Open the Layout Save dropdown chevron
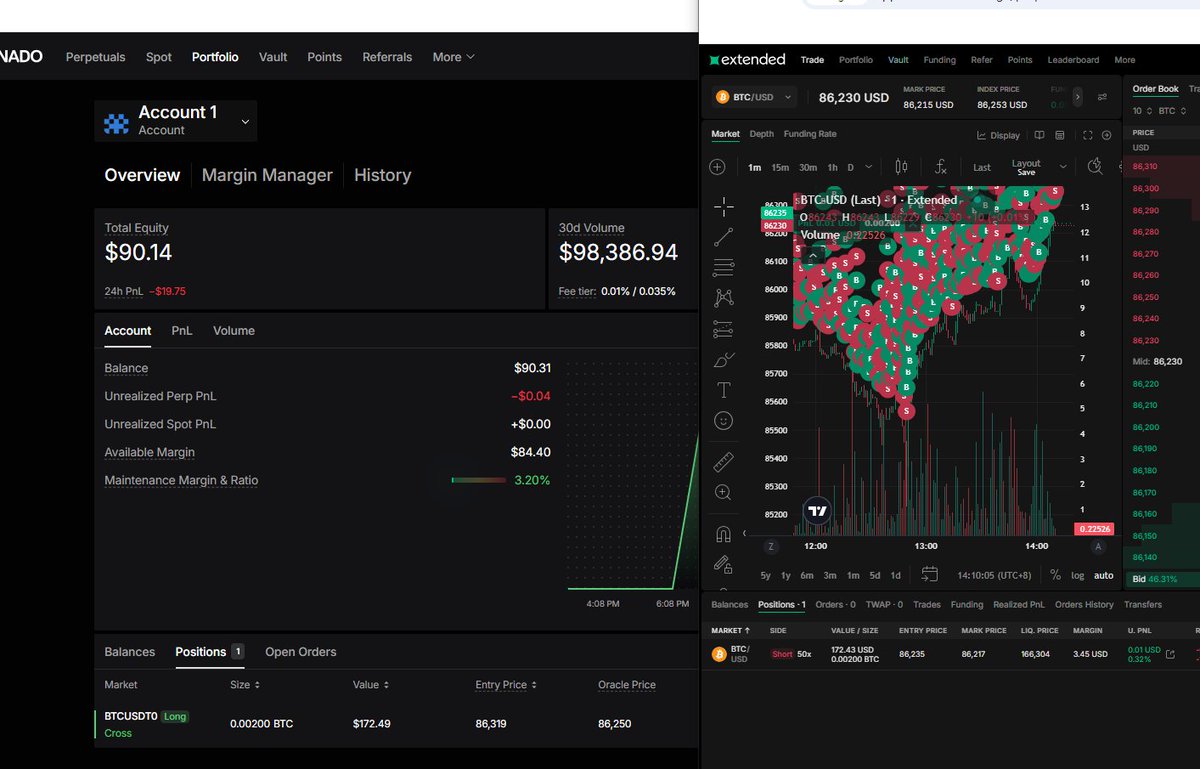The height and width of the screenshot is (769, 1200). point(1062,167)
